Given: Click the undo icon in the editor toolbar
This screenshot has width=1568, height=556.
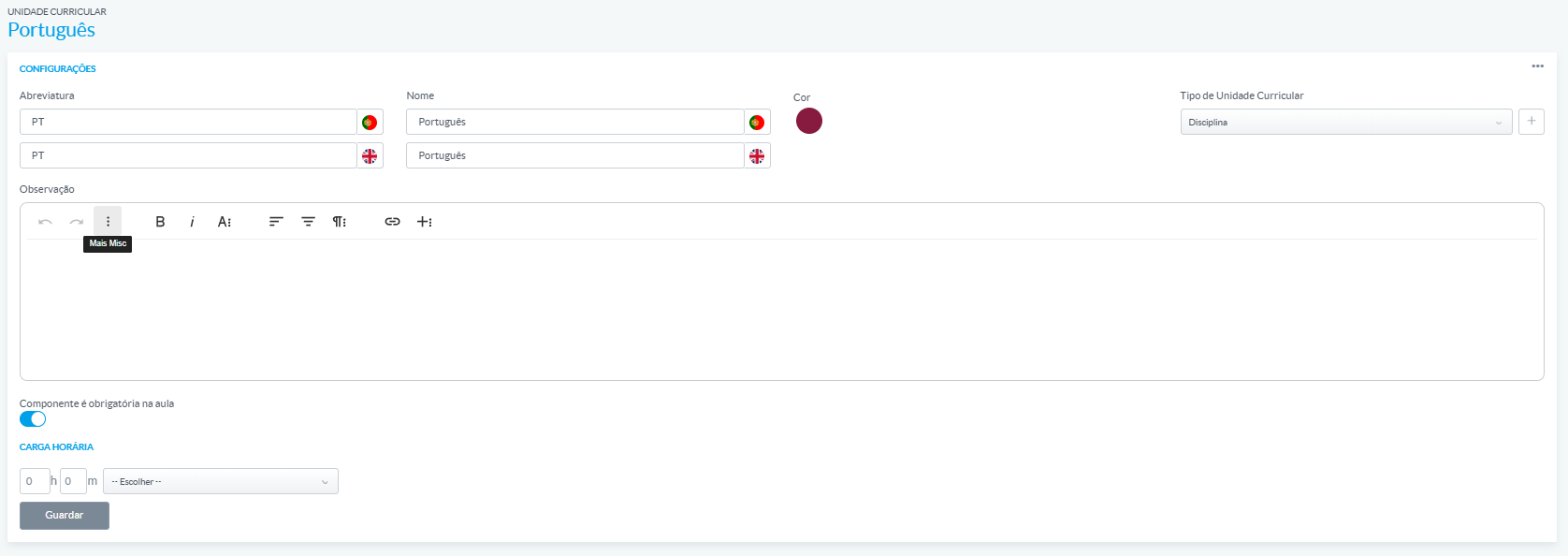Looking at the screenshot, I should [x=45, y=222].
